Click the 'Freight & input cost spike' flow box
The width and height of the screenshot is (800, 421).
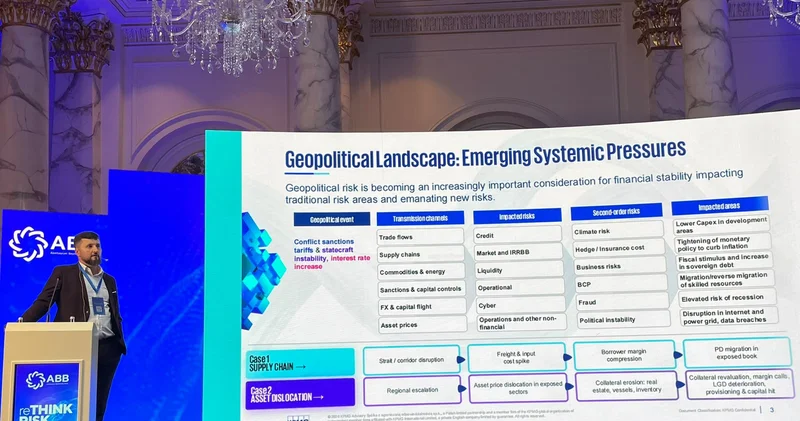[516, 357]
